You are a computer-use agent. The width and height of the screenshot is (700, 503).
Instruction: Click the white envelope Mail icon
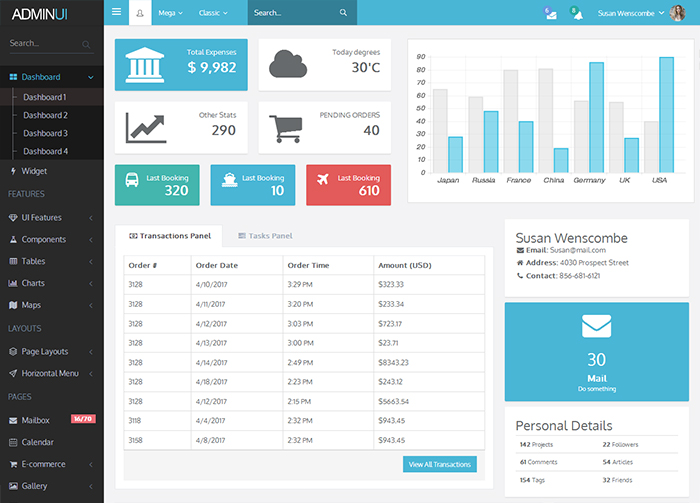click(596, 326)
